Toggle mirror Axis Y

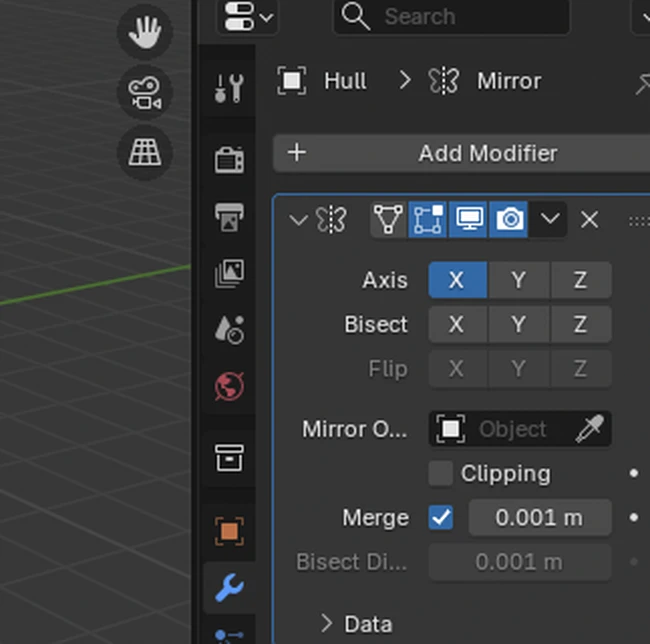[x=519, y=280]
